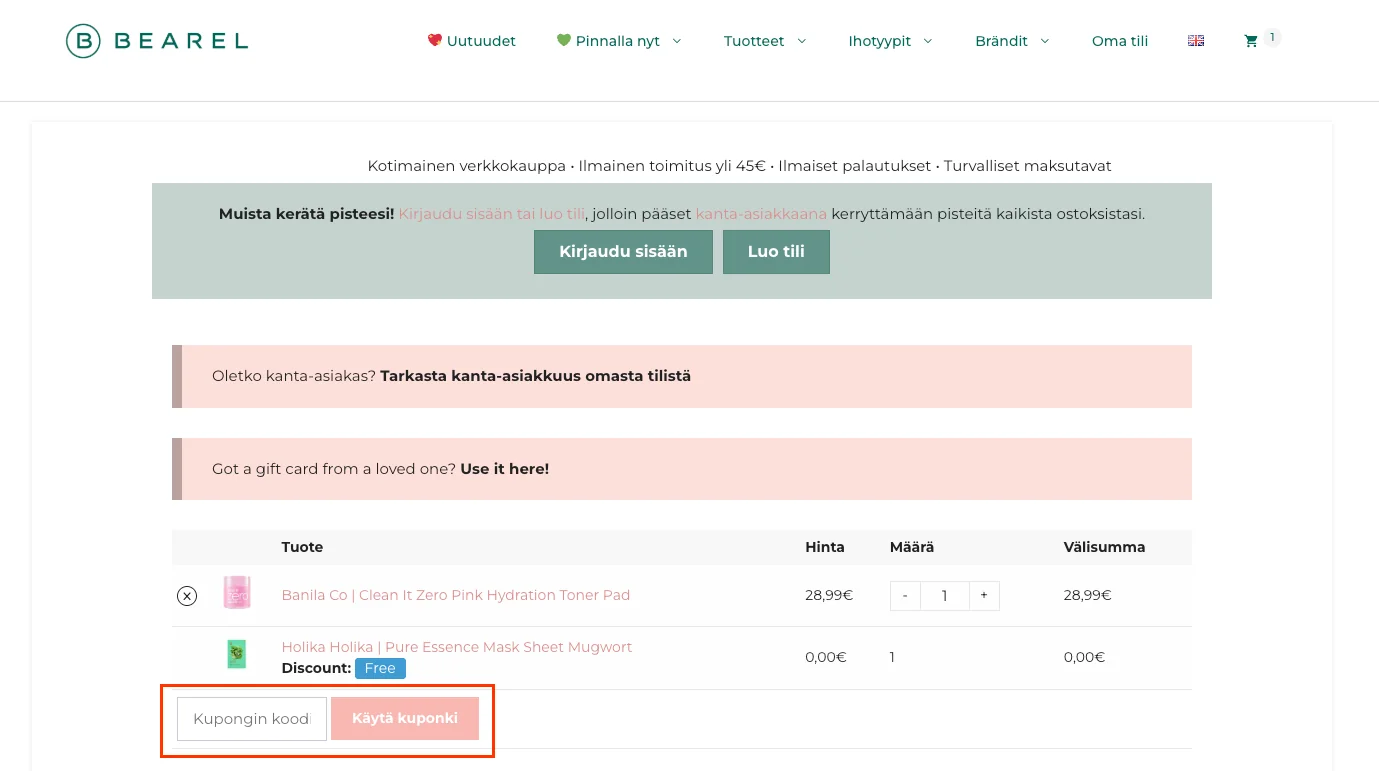Open Banila Co Clean It Zero product link
The width and height of the screenshot is (1379, 771).
click(x=456, y=595)
